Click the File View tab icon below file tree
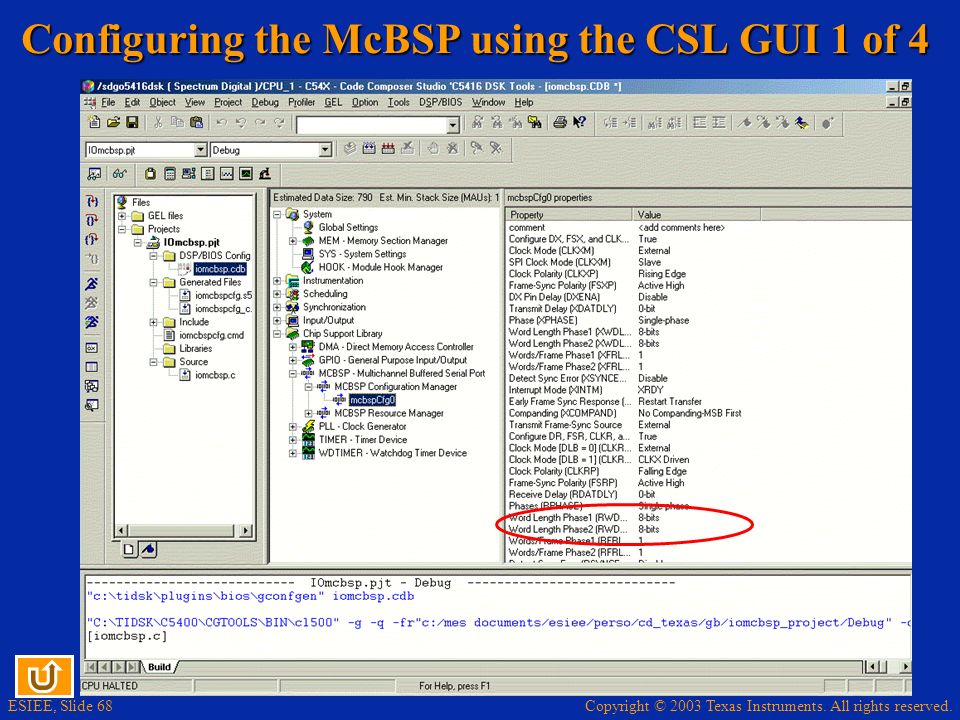 tap(129, 549)
